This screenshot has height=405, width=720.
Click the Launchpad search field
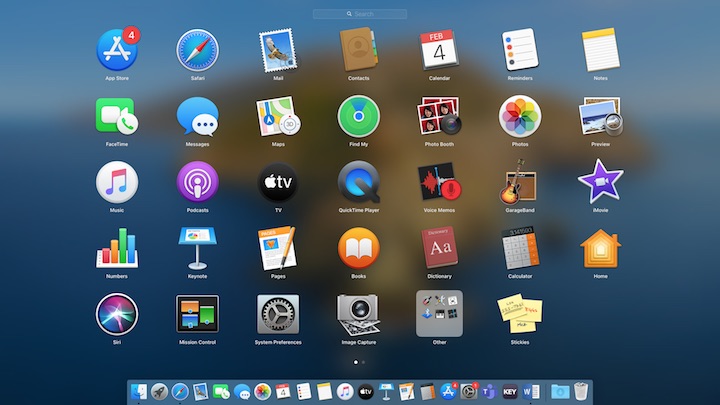tap(360, 14)
